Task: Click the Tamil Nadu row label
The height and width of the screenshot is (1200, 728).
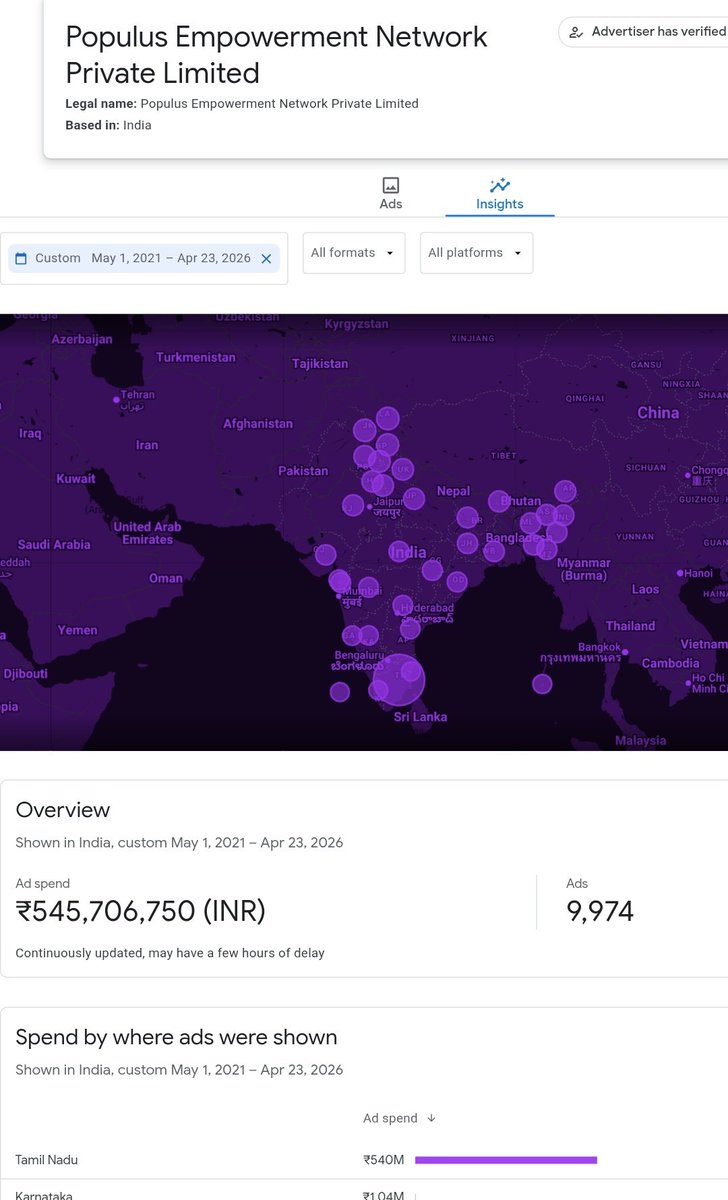Action: click(47, 1160)
